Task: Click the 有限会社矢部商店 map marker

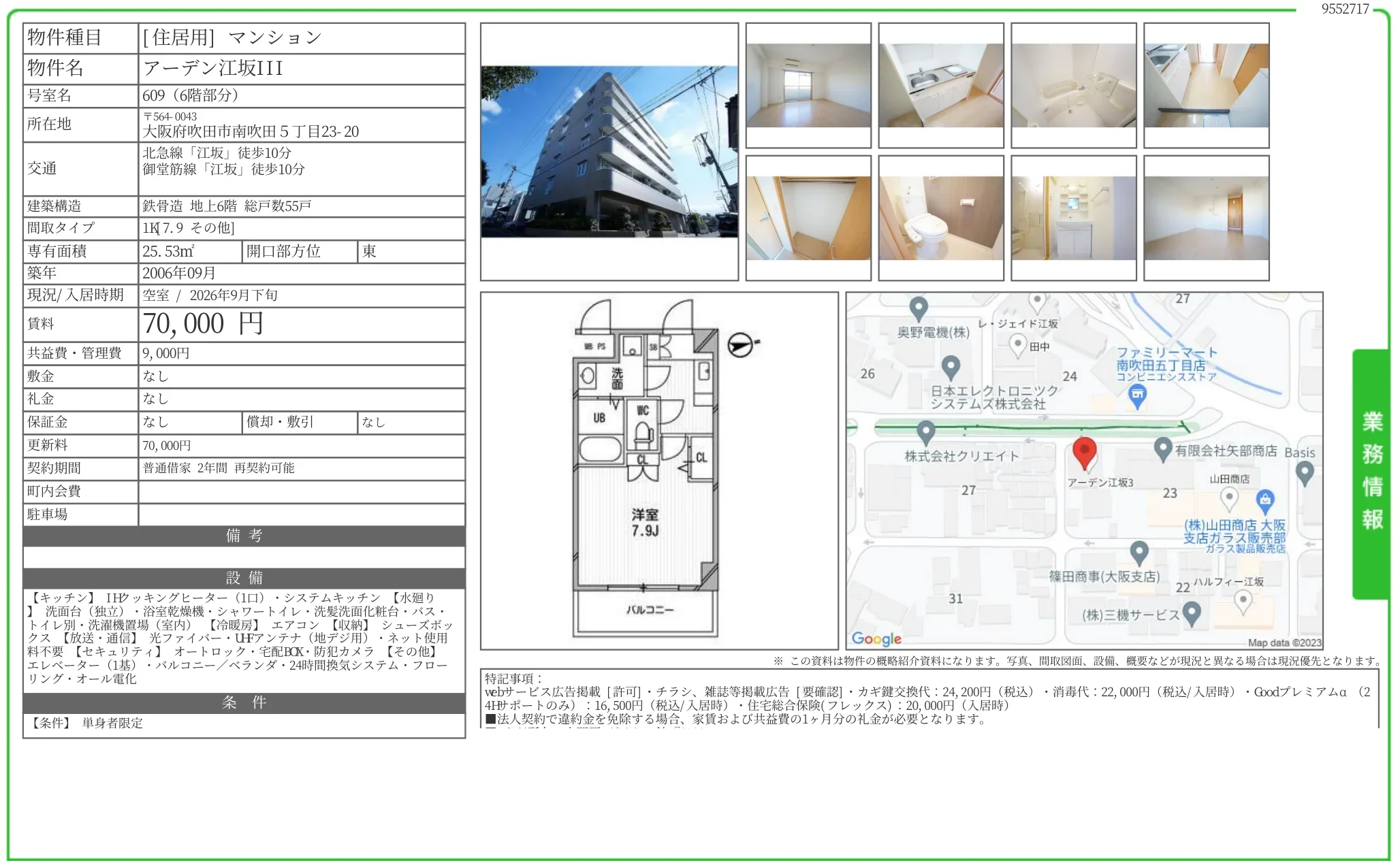Action: tap(1163, 449)
